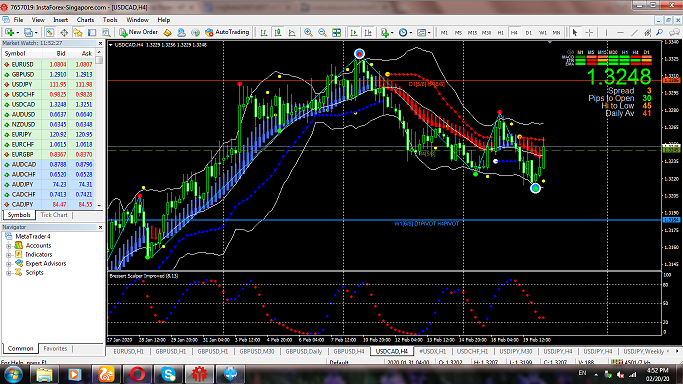Click the New Chart icon in the toolbar

point(9,32)
